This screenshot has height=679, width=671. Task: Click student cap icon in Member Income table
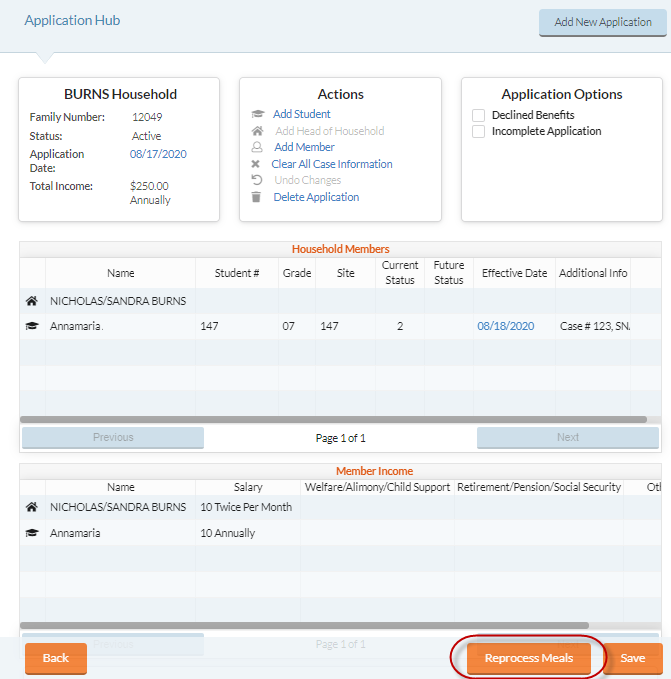tap(32, 534)
